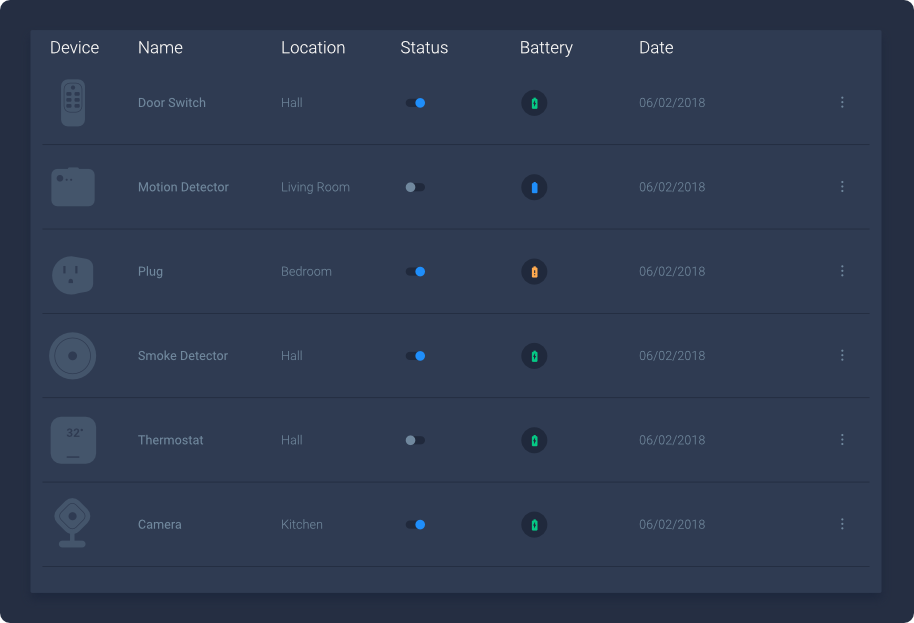Screen dimensions: 914x623
Task: Click the Camera device icon
Action: click(73, 524)
